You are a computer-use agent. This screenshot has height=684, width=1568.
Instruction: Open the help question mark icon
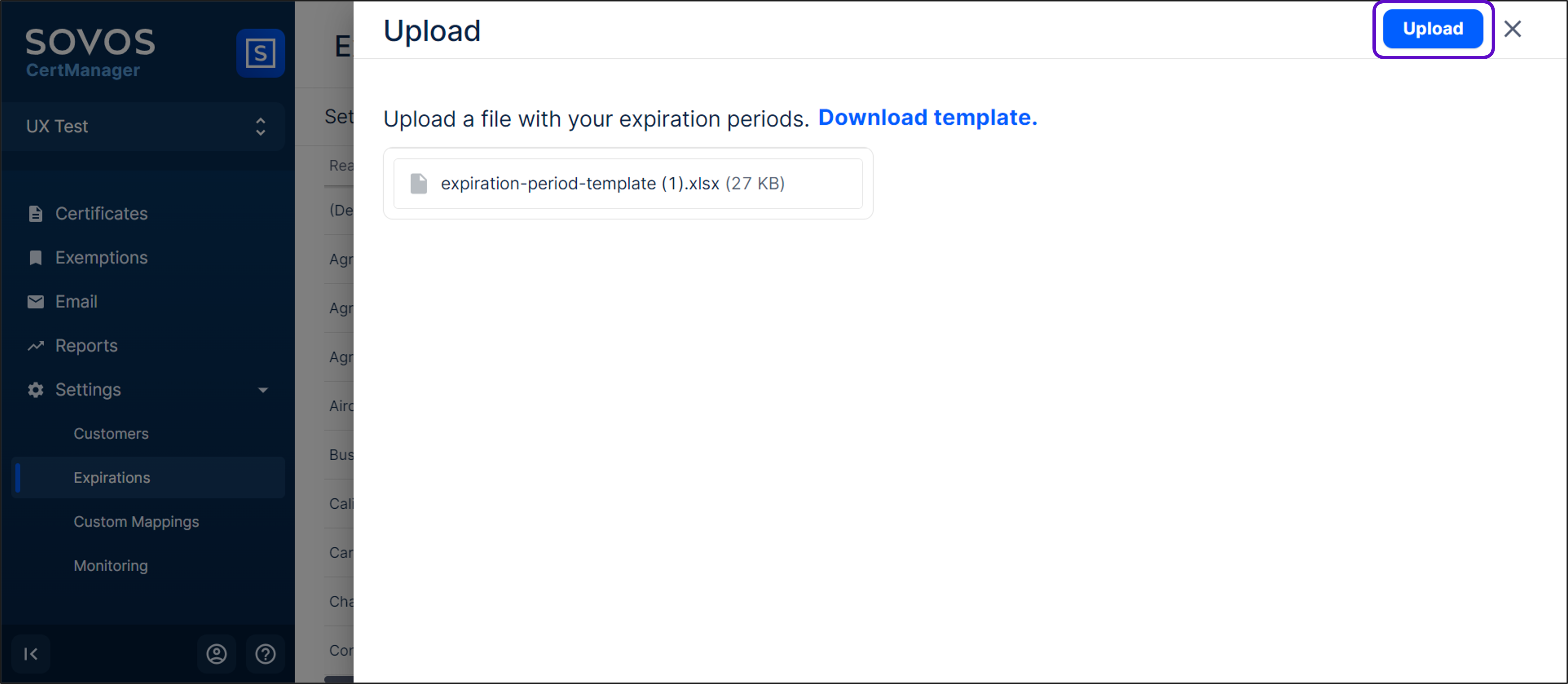[x=265, y=653]
